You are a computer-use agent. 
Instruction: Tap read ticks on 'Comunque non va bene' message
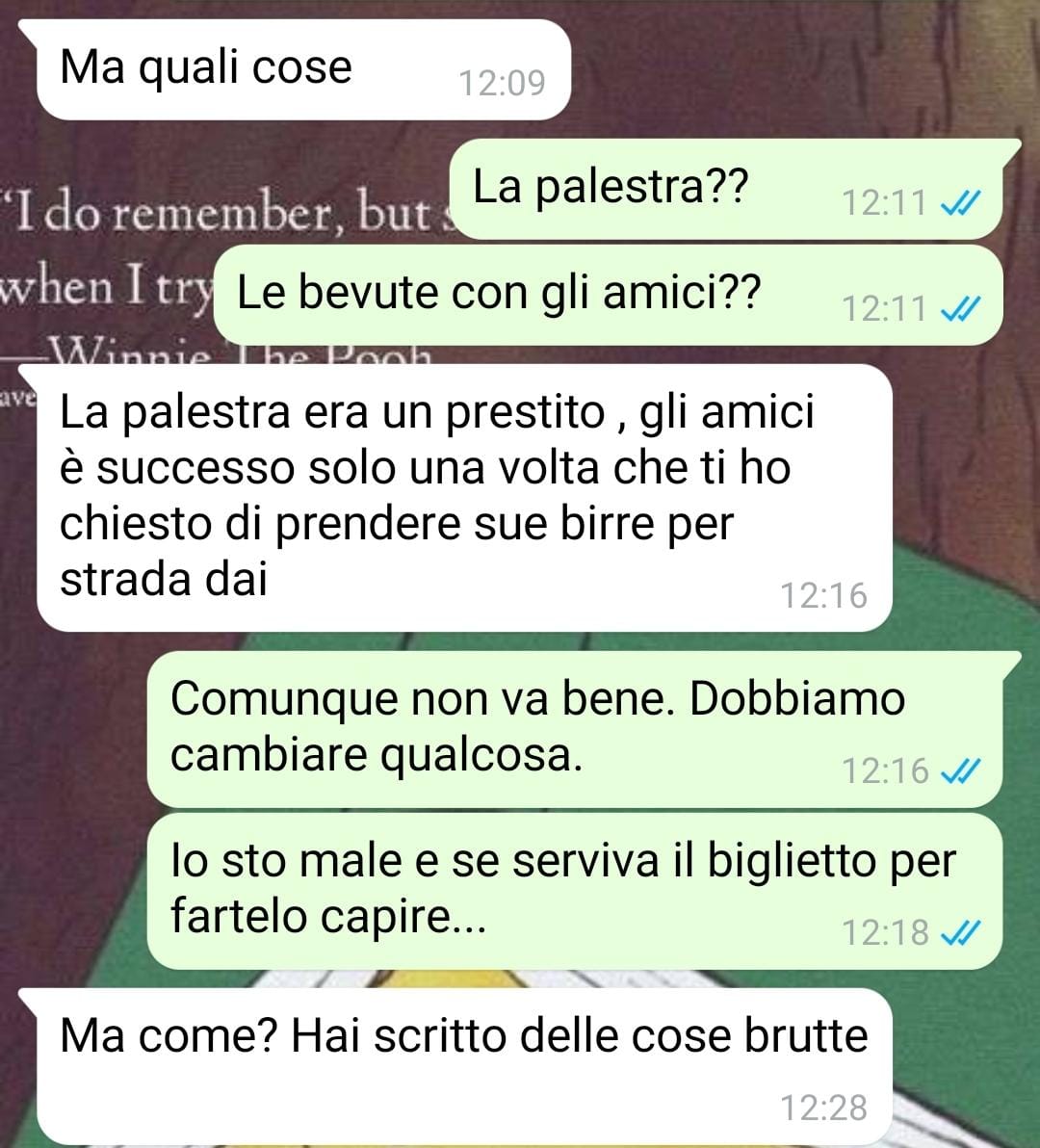959,770
